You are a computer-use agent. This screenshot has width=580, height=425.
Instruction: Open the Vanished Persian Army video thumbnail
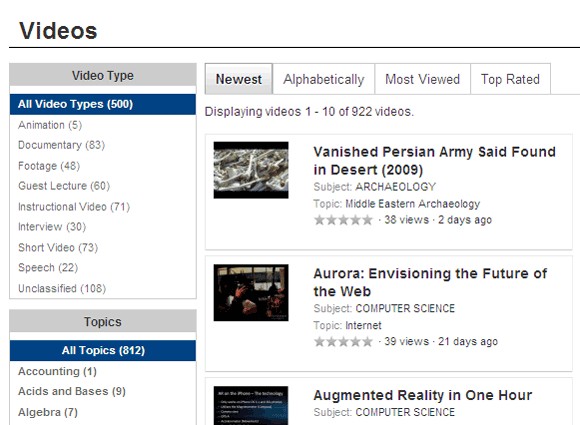[x=251, y=170]
